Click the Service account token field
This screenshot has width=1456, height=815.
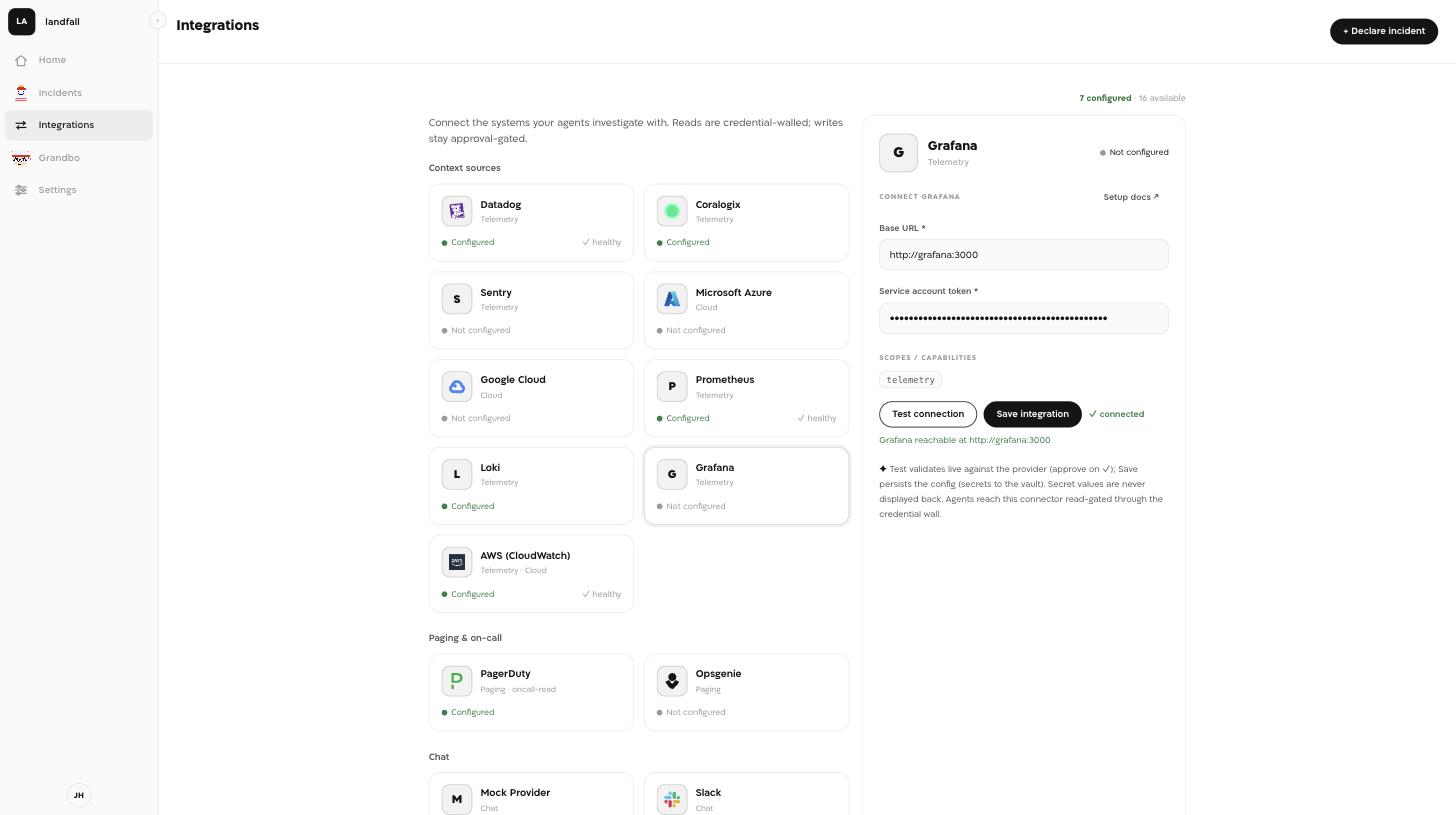[x=1023, y=318]
